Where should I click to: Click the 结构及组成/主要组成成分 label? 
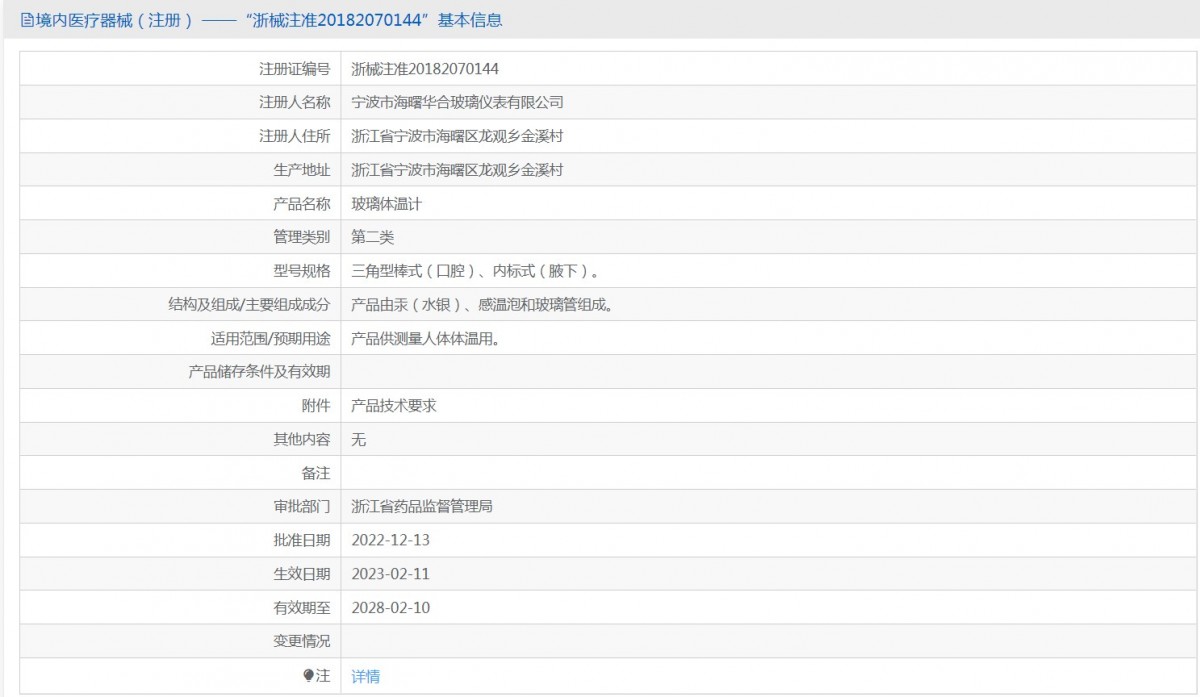[250, 305]
